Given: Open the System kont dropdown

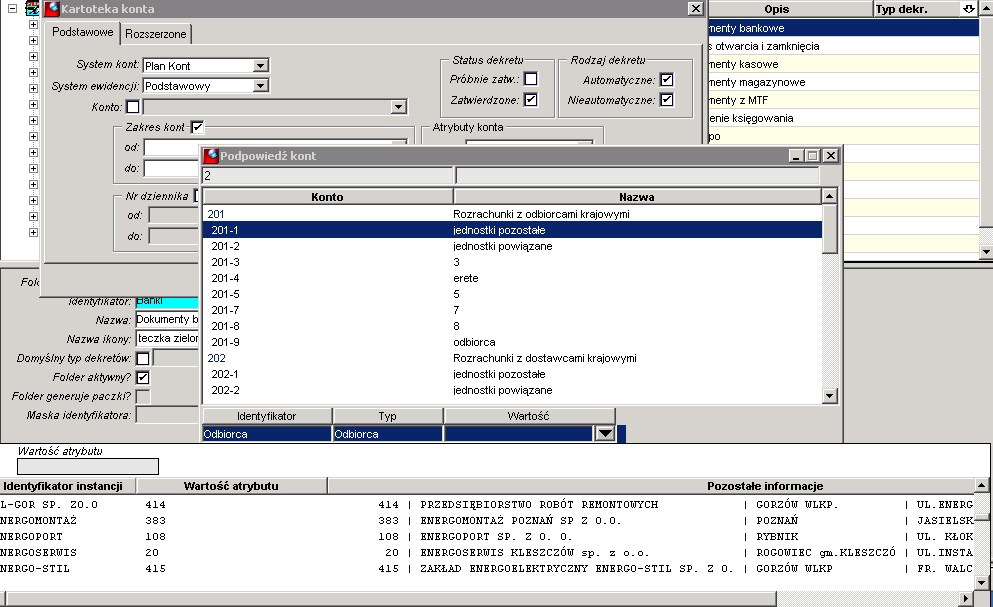Looking at the screenshot, I should [260, 65].
